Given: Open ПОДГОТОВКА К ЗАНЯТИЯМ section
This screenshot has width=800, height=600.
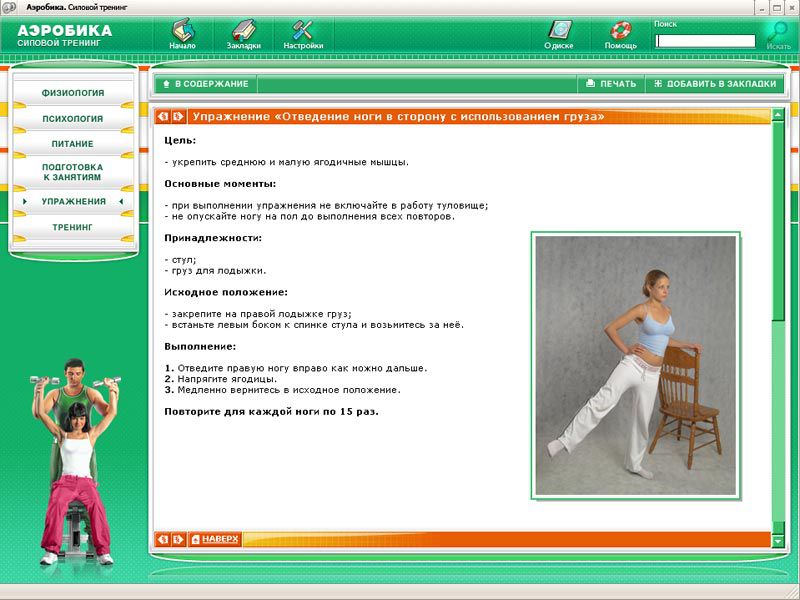Looking at the screenshot, I should pos(73,172).
